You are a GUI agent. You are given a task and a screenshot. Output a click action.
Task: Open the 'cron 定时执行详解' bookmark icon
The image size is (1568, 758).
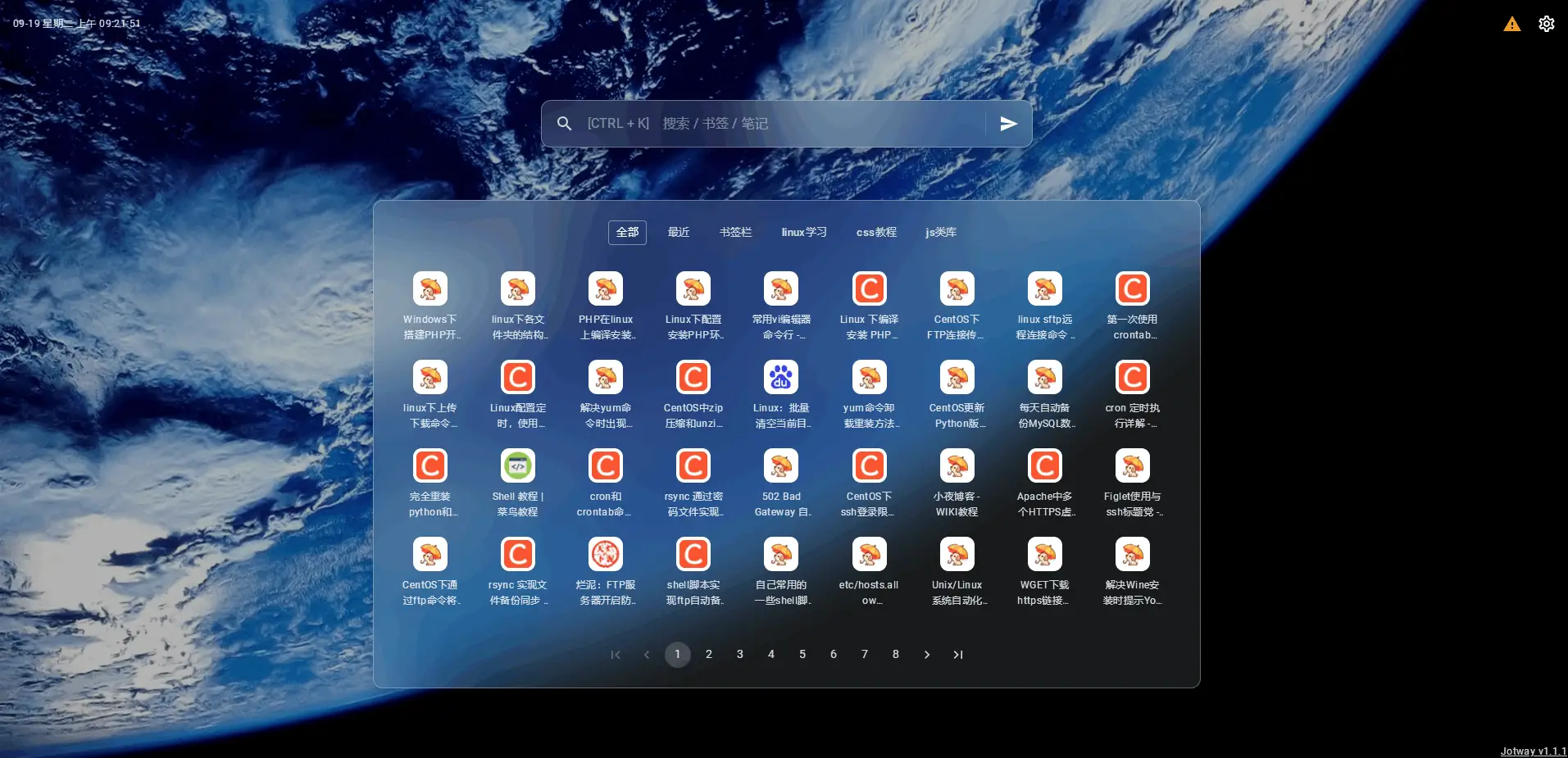(1133, 377)
